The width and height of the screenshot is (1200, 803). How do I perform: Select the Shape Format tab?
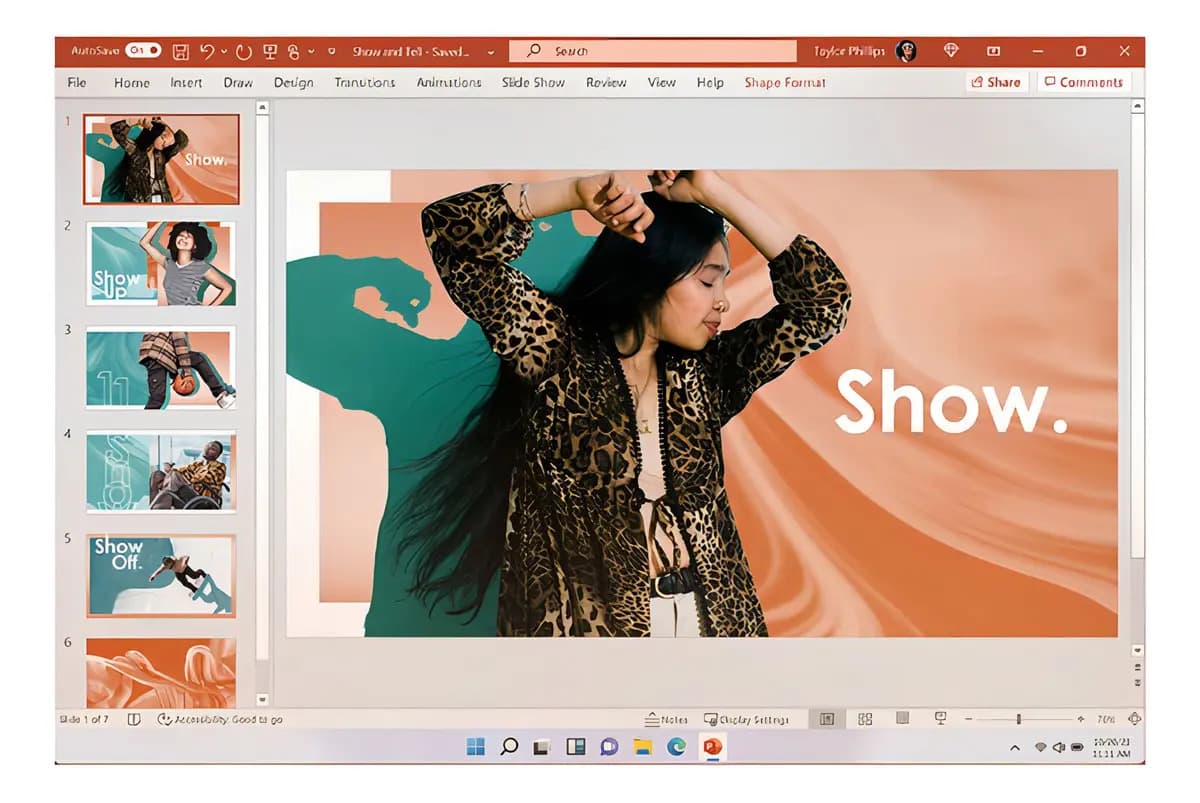pos(785,83)
